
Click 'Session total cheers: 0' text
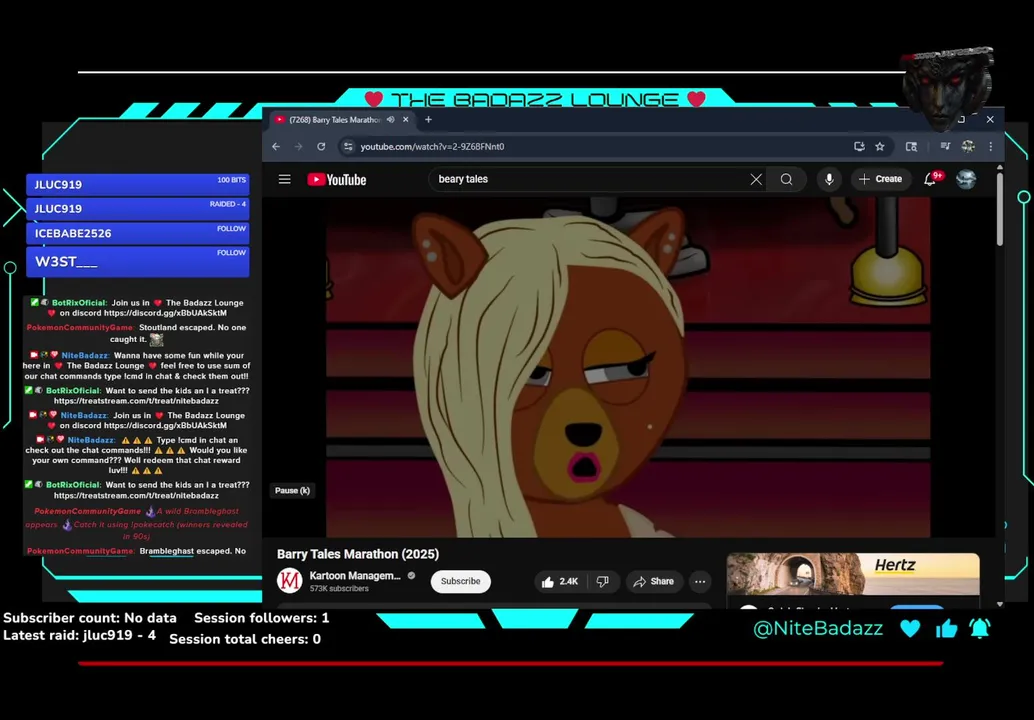245,639
